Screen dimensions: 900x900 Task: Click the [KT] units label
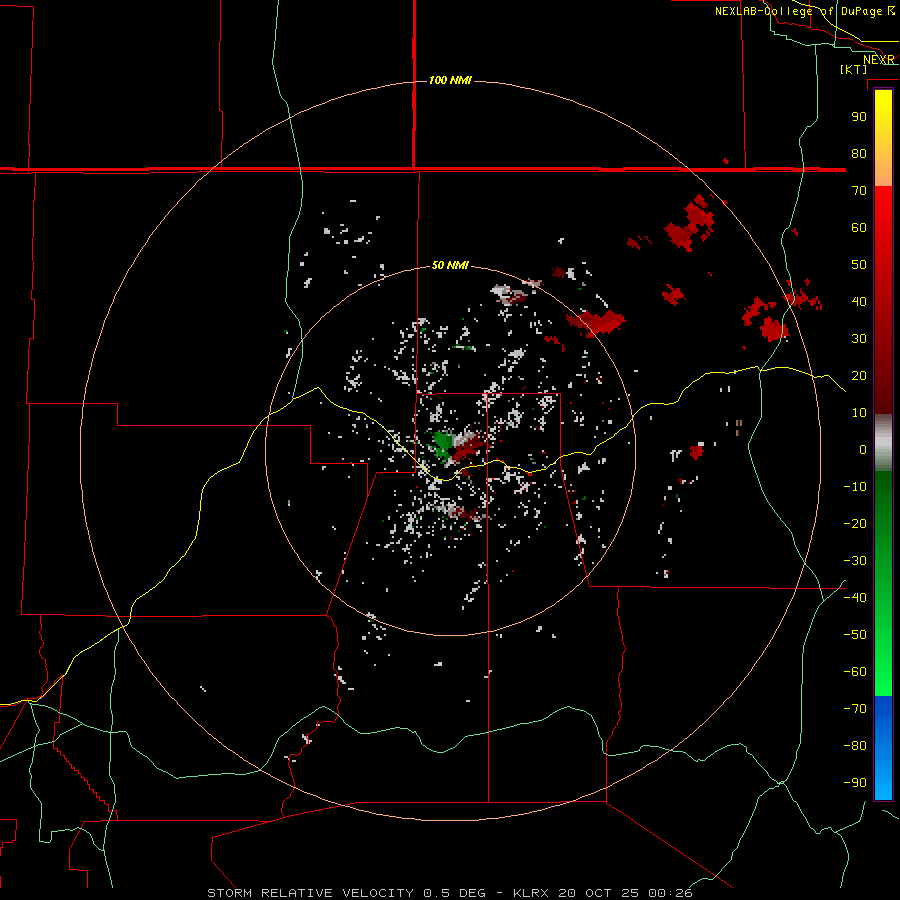pos(853,69)
